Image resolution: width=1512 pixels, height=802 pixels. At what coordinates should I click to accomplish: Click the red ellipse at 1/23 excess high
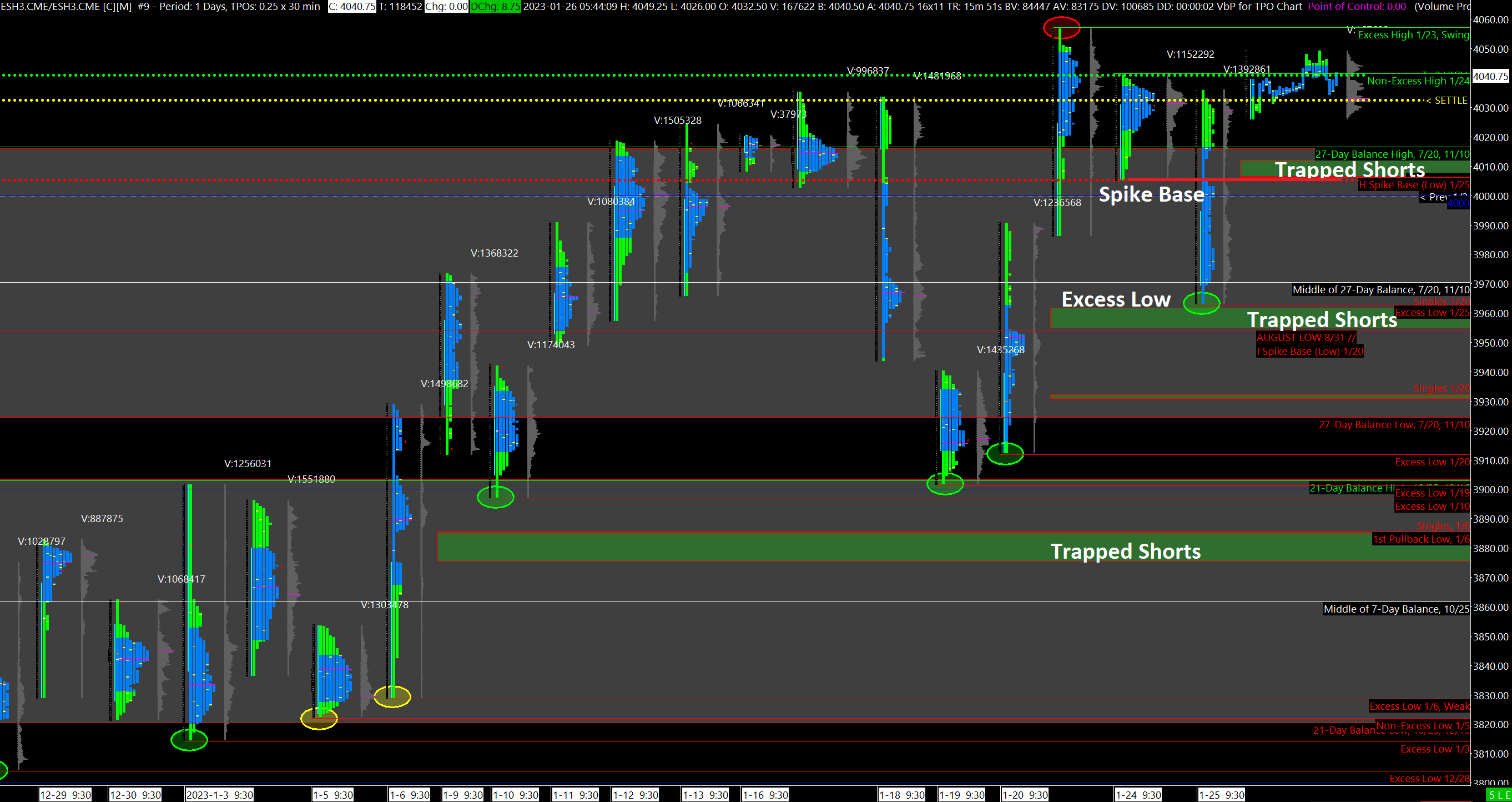pos(1061,28)
